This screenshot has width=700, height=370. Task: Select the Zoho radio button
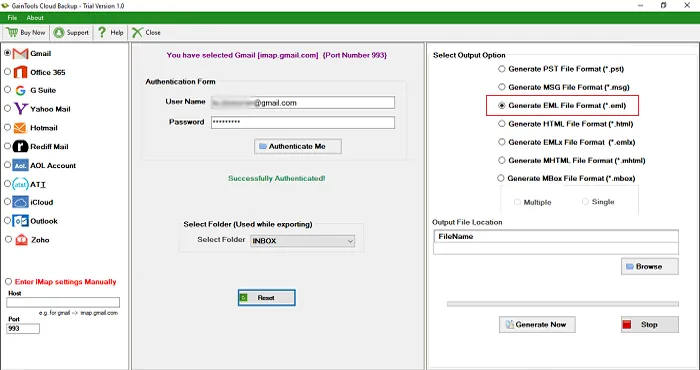point(8,239)
